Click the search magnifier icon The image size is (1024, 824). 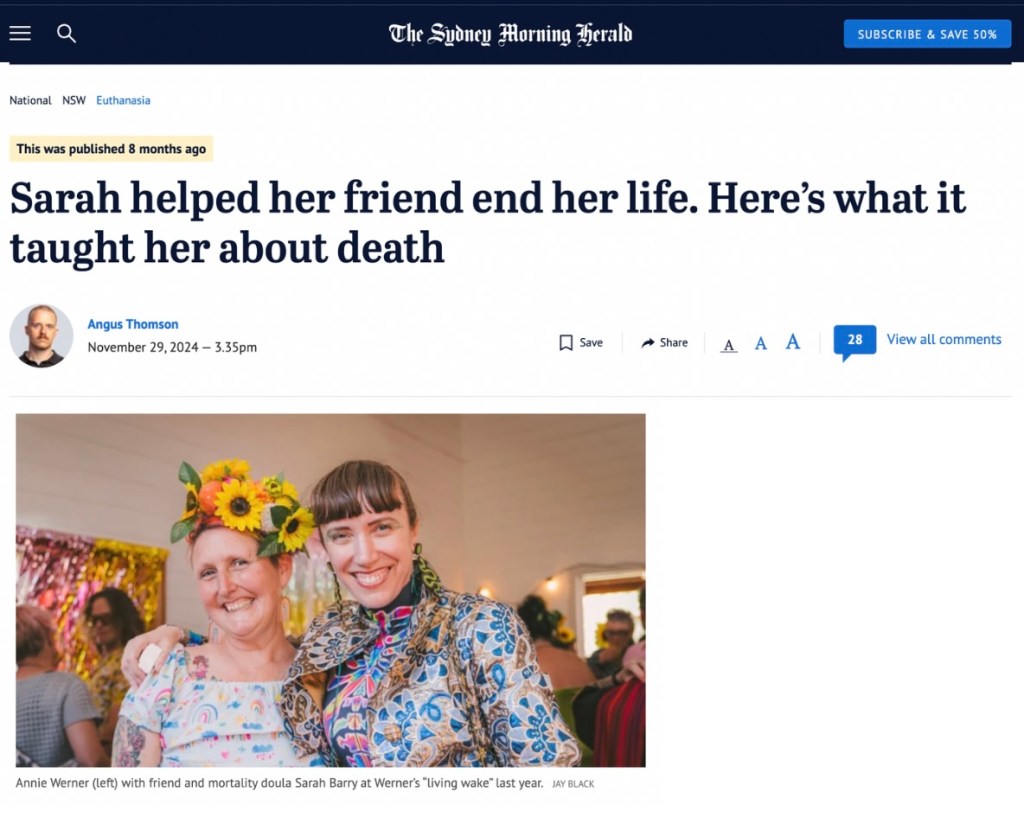(x=66, y=33)
